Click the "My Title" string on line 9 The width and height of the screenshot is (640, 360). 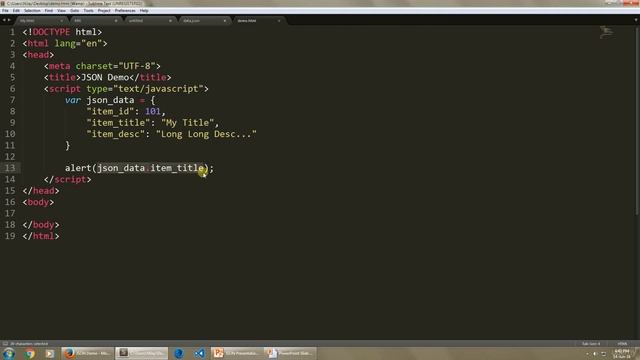click(187, 123)
